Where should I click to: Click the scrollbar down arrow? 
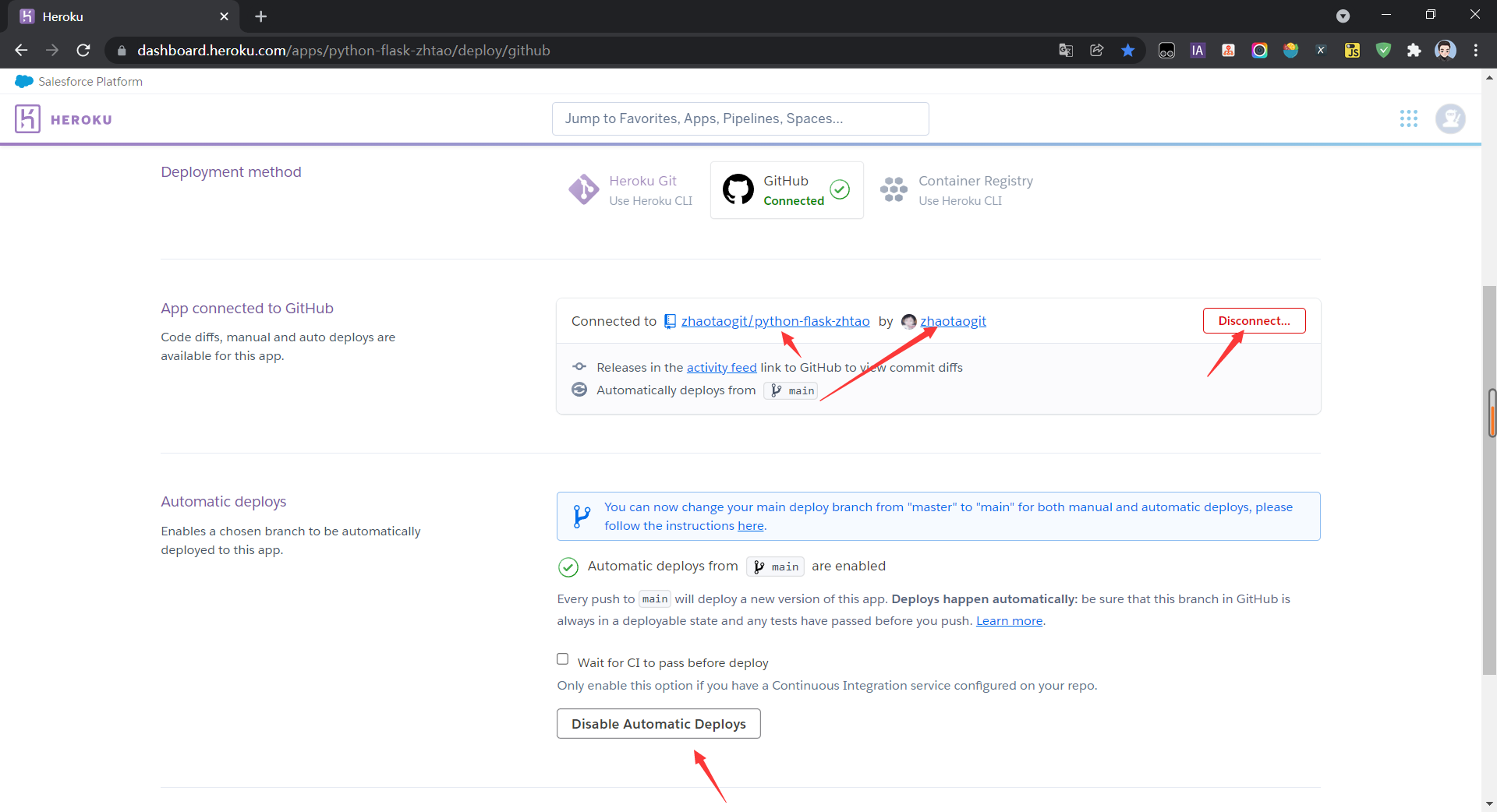pos(1490,803)
